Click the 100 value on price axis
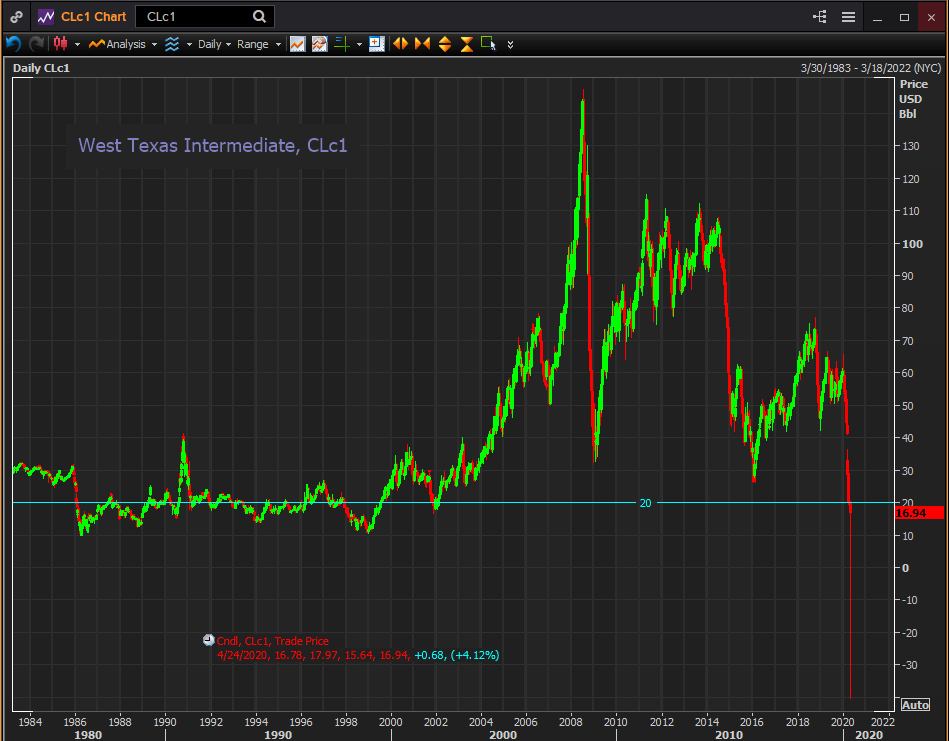Viewport: 949px width, 741px height. [x=912, y=244]
